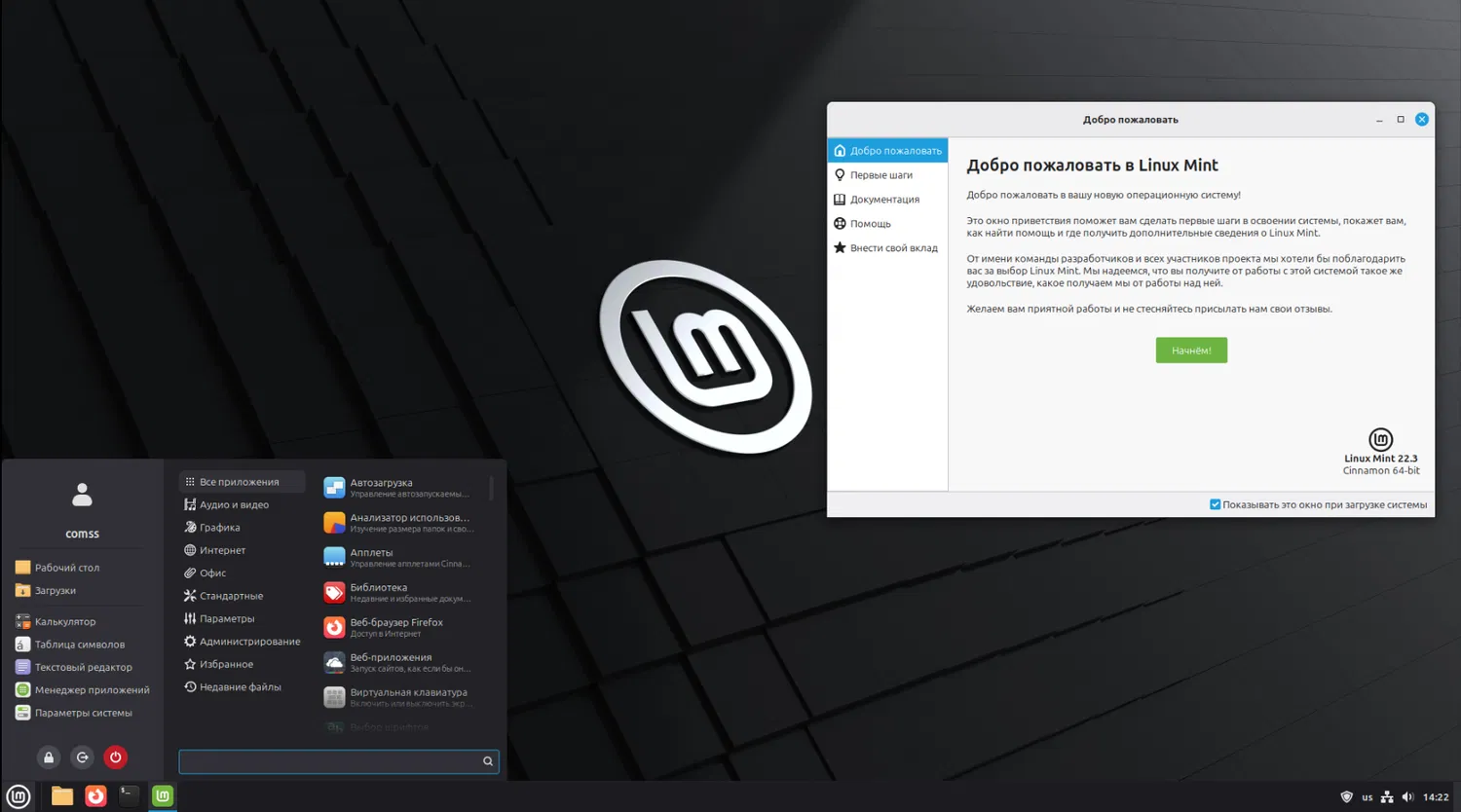Image resolution: width=1461 pixels, height=812 pixels.
Task: Maximize the Добро пожаловать window
Action: pos(1401,120)
